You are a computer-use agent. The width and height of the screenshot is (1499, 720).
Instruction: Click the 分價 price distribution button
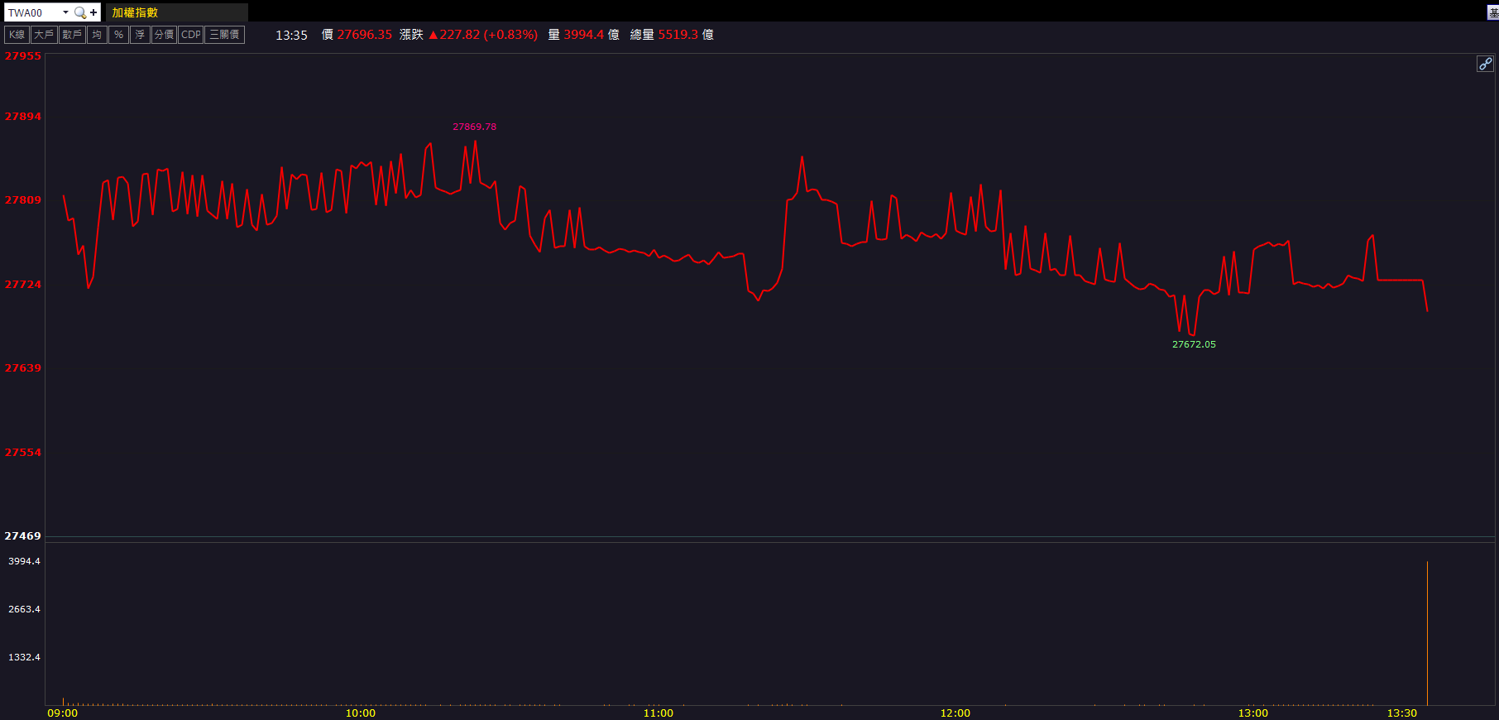click(164, 35)
